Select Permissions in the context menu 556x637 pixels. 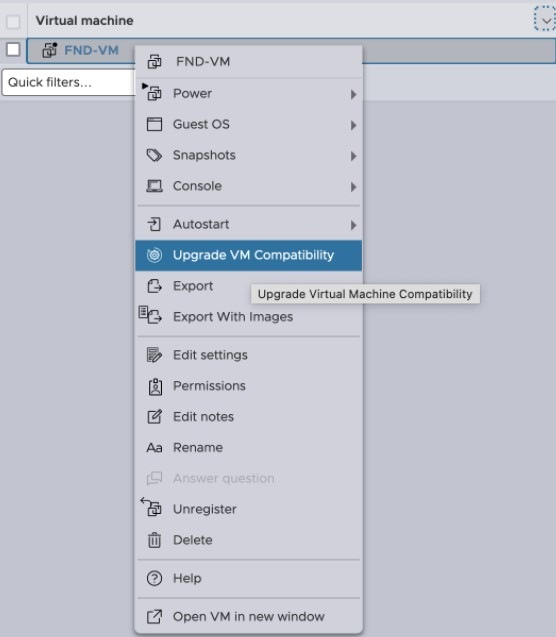[x=249, y=386]
